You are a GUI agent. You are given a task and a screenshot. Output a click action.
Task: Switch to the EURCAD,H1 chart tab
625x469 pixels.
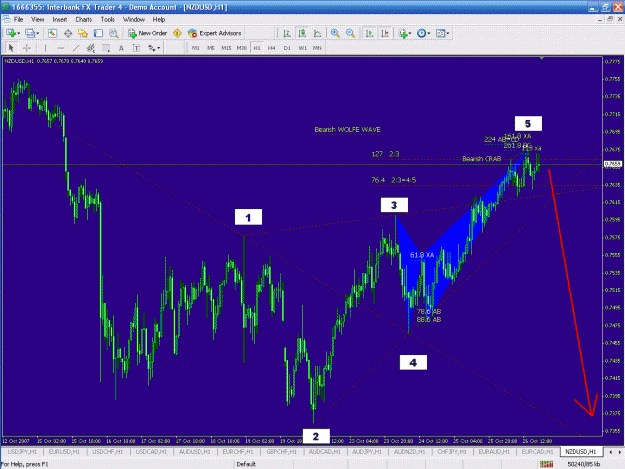tap(537, 451)
